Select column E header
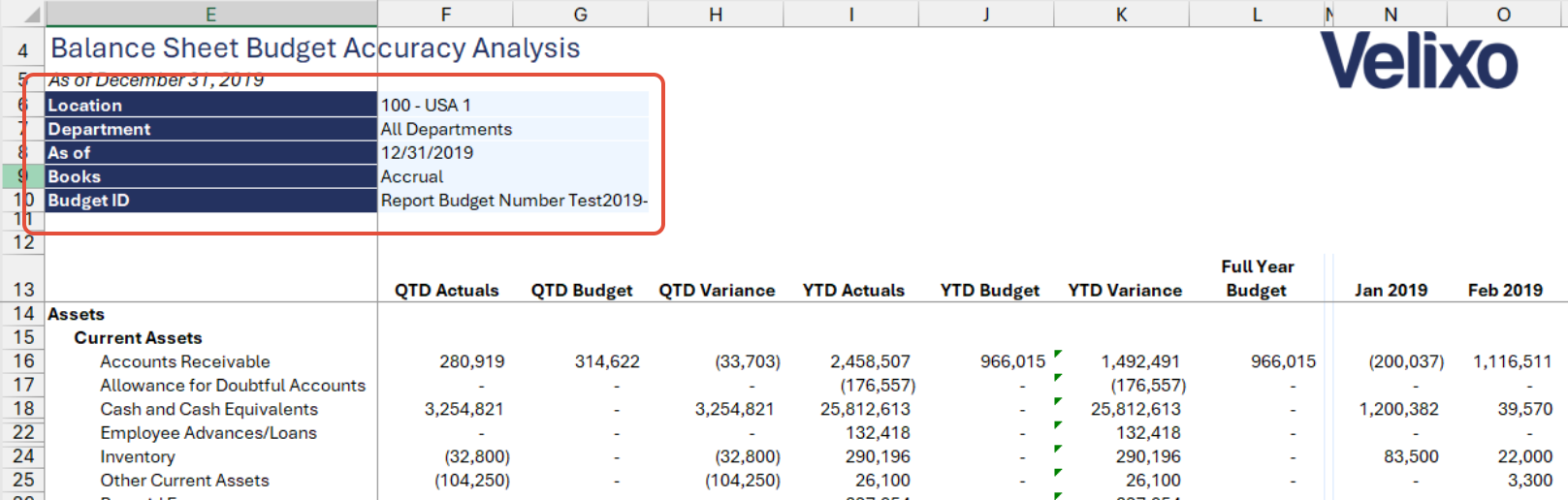Screen dimensions: 1568x500 pyautogui.click(x=210, y=14)
